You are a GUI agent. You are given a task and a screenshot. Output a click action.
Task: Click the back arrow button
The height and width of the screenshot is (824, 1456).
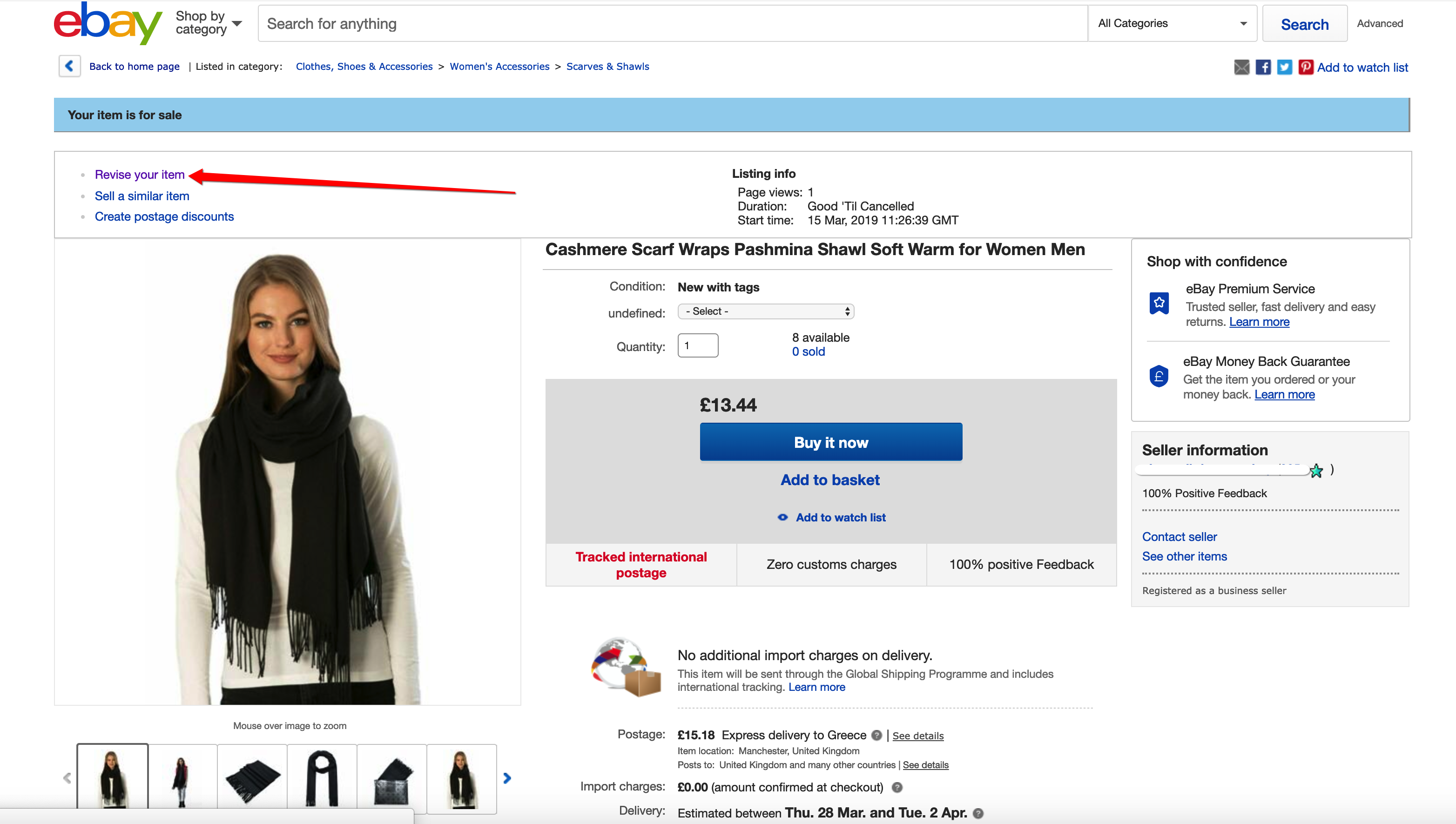(x=70, y=66)
